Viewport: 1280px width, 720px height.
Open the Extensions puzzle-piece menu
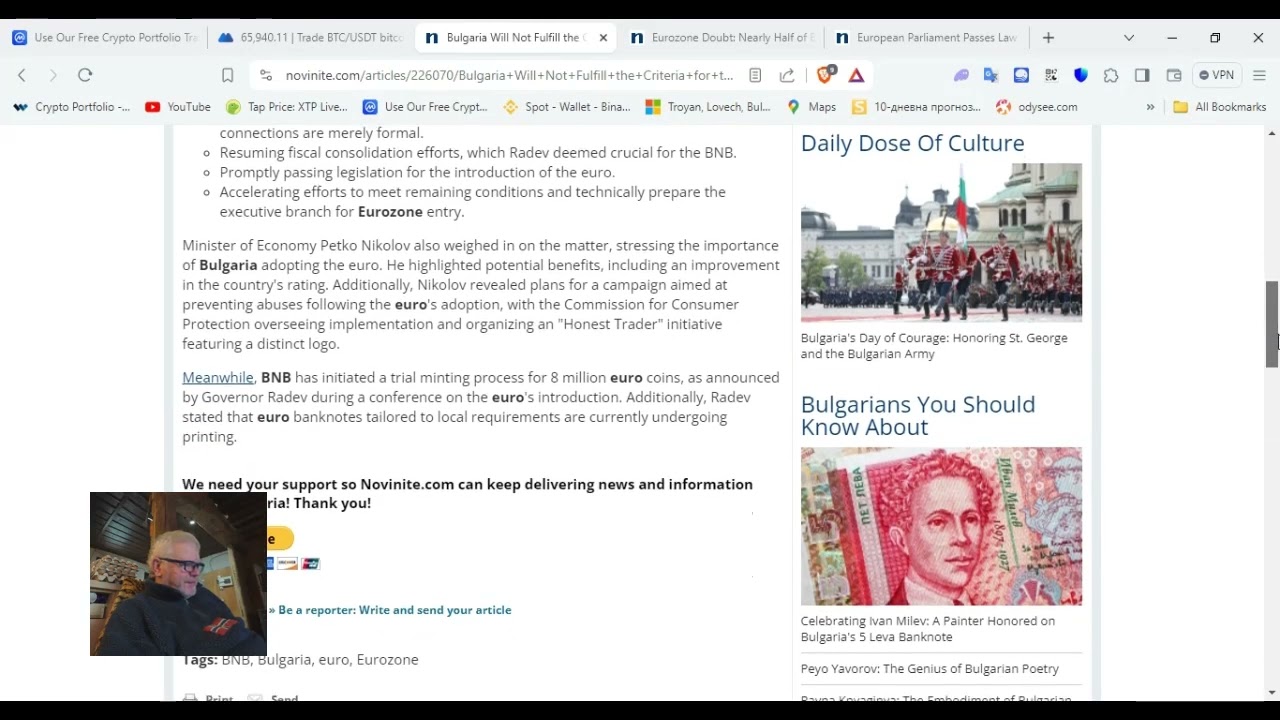pos(1111,75)
